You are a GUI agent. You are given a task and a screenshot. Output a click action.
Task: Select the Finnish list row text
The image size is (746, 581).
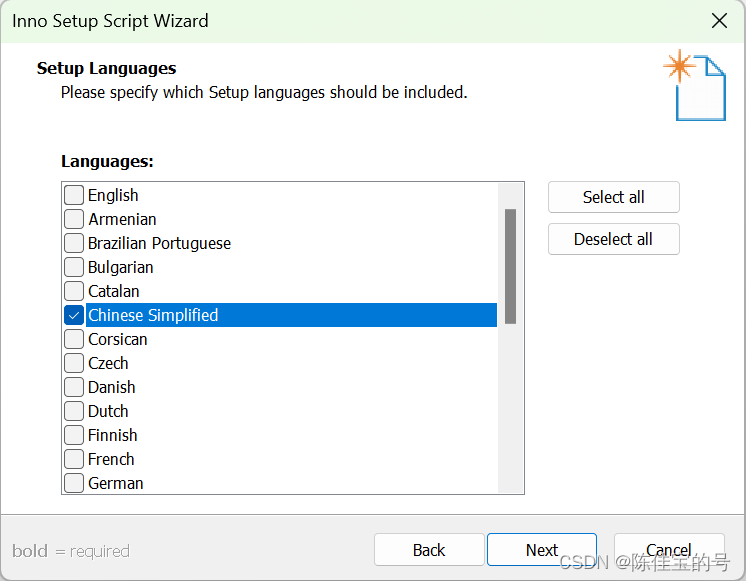(x=113, y=435)
